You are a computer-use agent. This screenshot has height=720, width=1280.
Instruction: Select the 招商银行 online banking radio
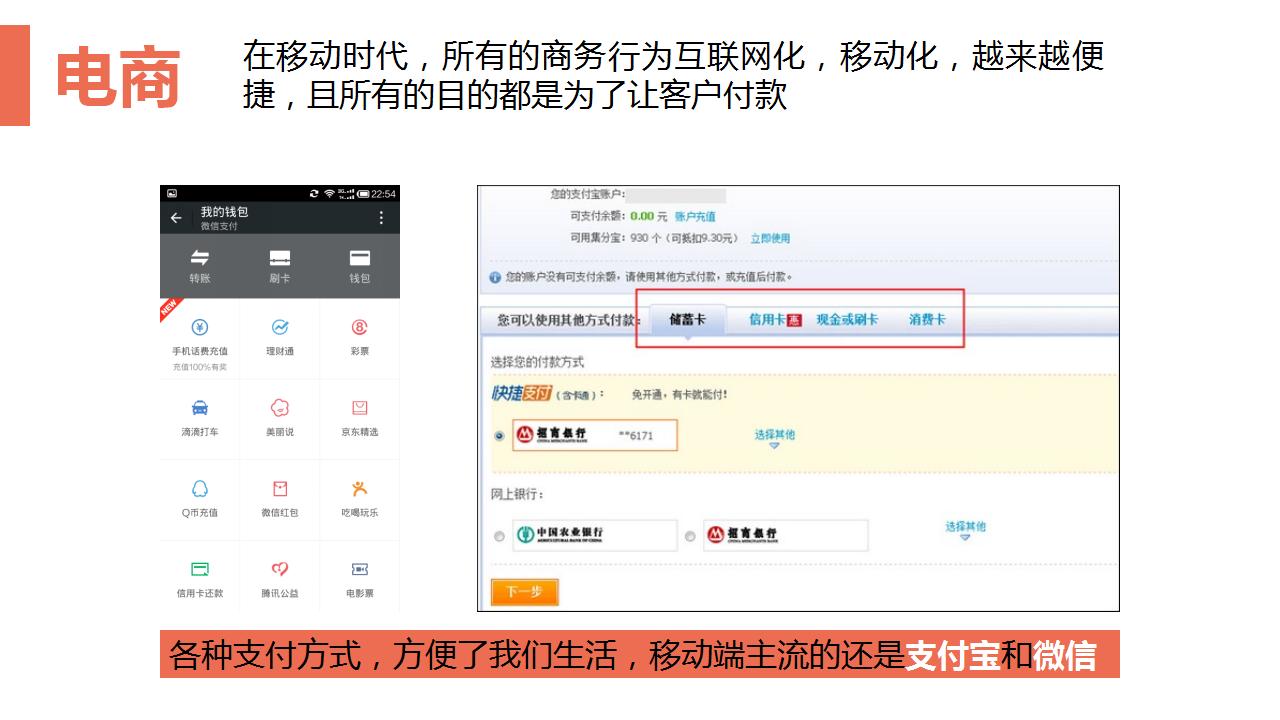(x=690, y=536)
